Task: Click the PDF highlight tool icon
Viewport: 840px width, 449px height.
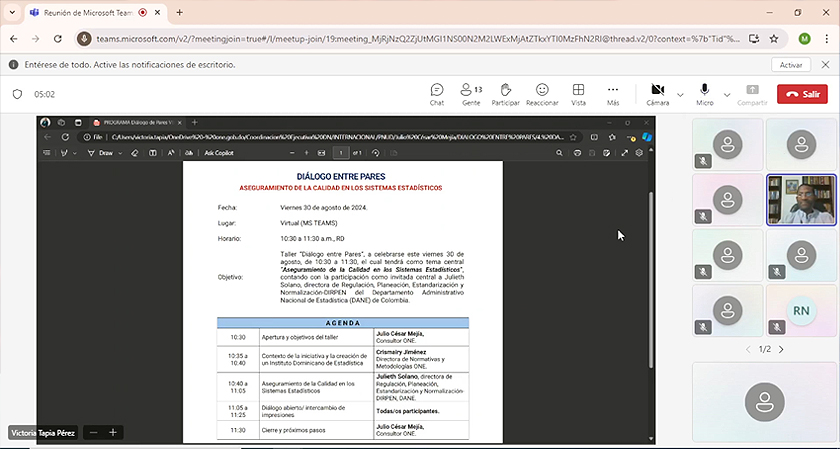Action: coord(64,153)
